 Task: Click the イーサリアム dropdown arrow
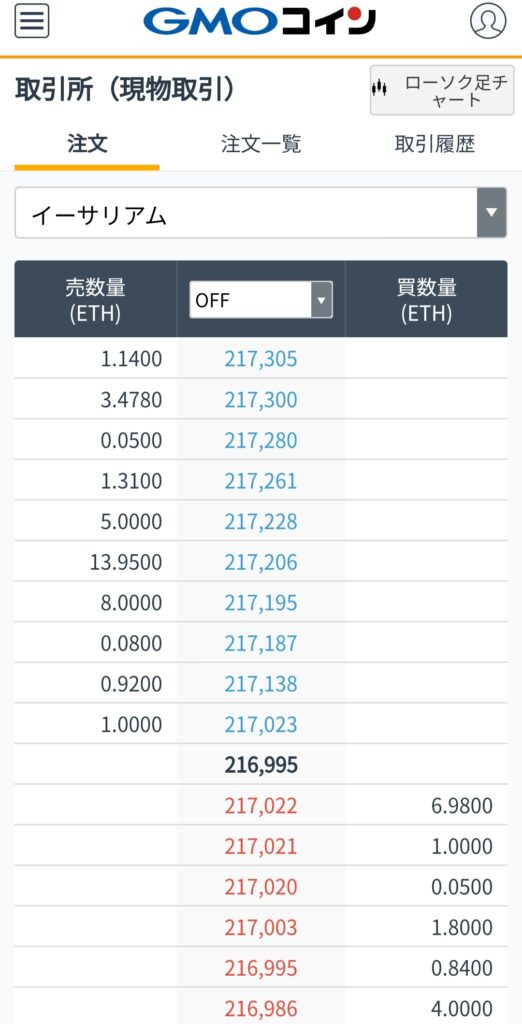[492, 213]
